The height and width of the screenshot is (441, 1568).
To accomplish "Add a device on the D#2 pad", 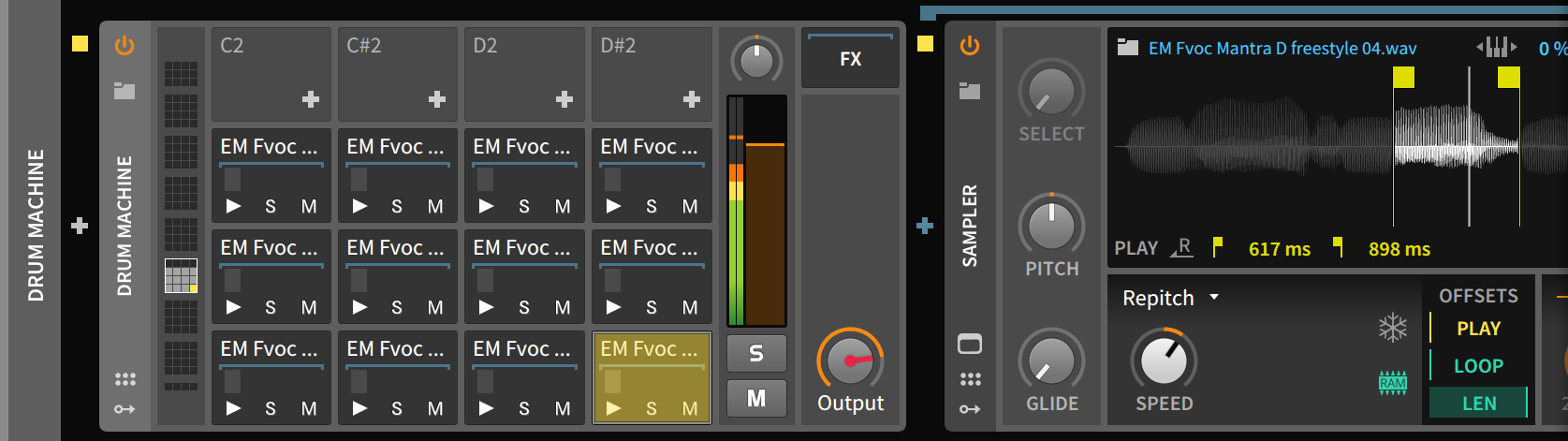I will point(692,99).
